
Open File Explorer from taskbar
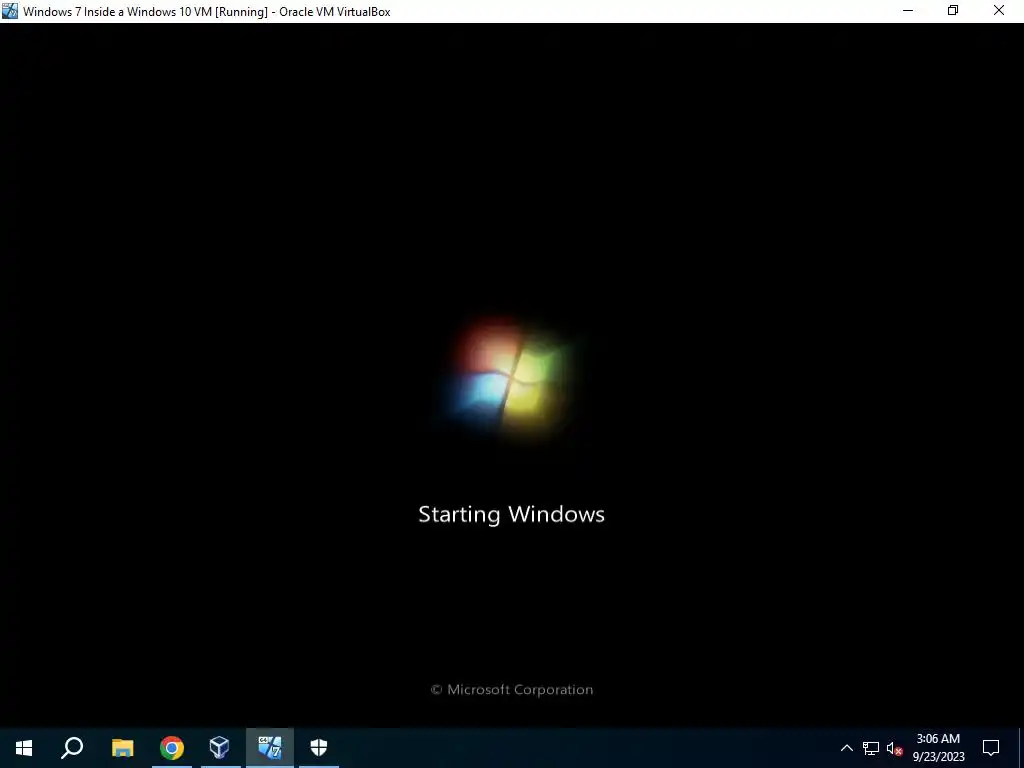[123, 748]
